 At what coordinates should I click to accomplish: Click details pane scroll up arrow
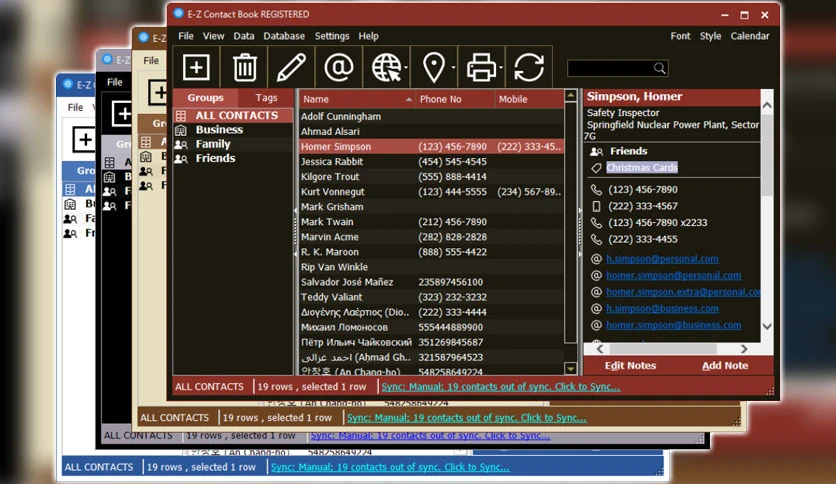click(x=767, y=106)
